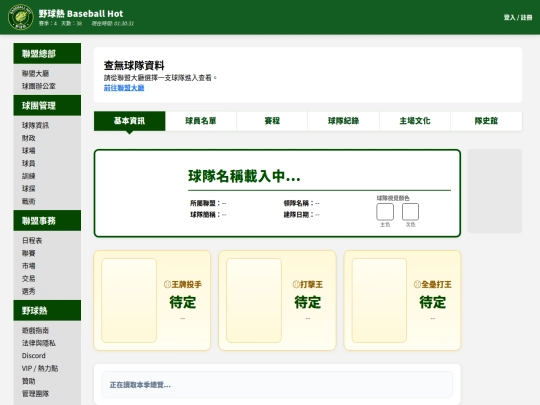The width and height of the screenshot is (540, 405).
Task: Click the 主色 team color swatch
Action: (x=385, y=211)
